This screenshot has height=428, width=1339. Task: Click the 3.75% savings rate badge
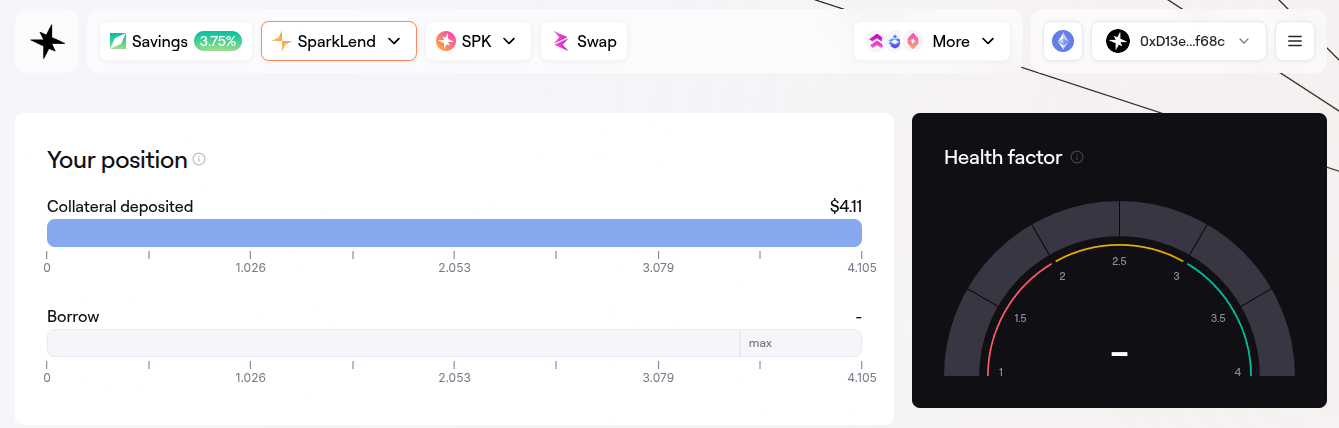pyautogui.click(x=217, y=41)
